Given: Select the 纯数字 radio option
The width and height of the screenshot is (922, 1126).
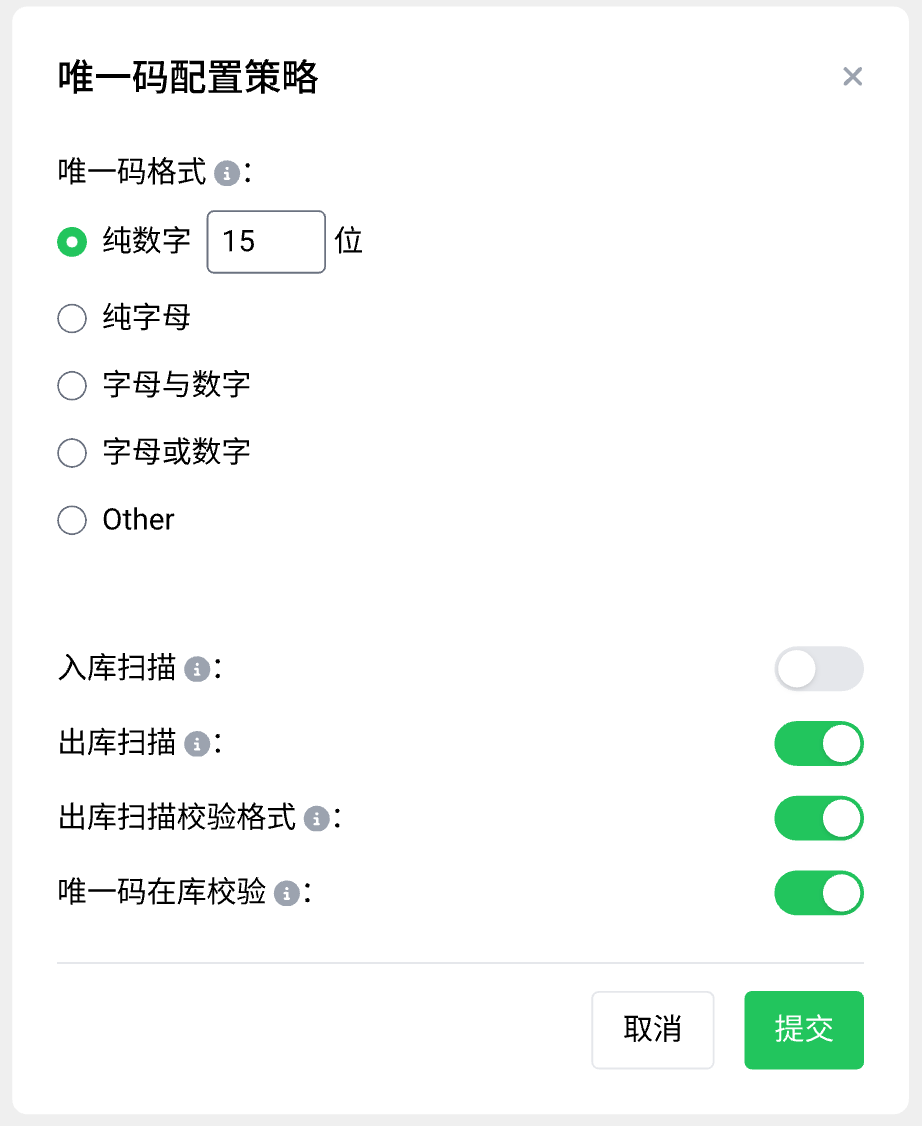Looking at the screenshot, I should [x=72, y=242].
